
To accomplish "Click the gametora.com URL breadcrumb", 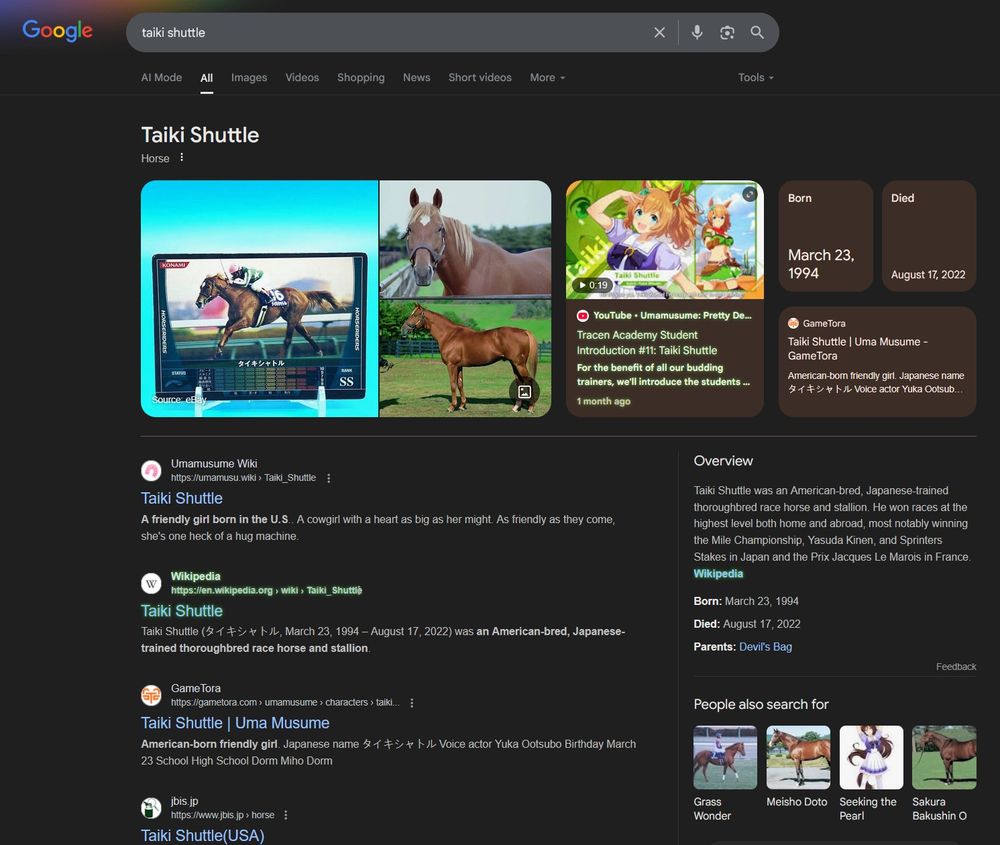I will [285, 703].
